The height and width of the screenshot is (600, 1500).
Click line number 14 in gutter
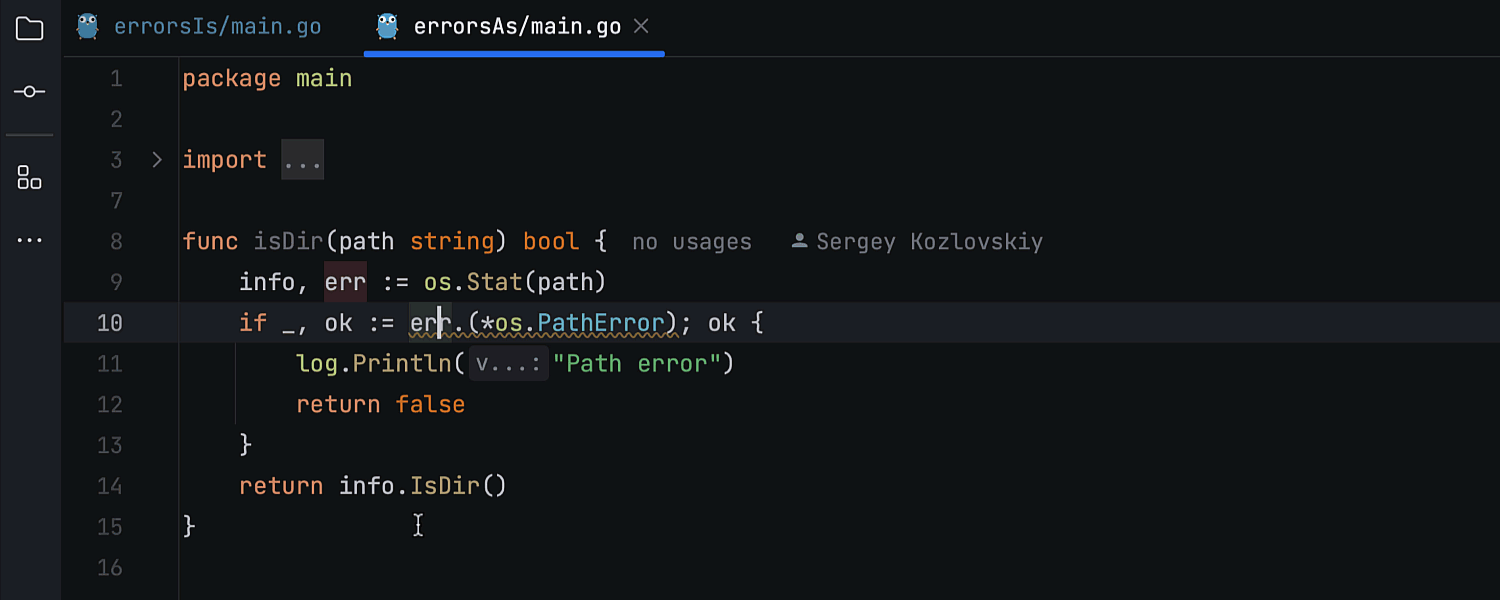(110, 486)
